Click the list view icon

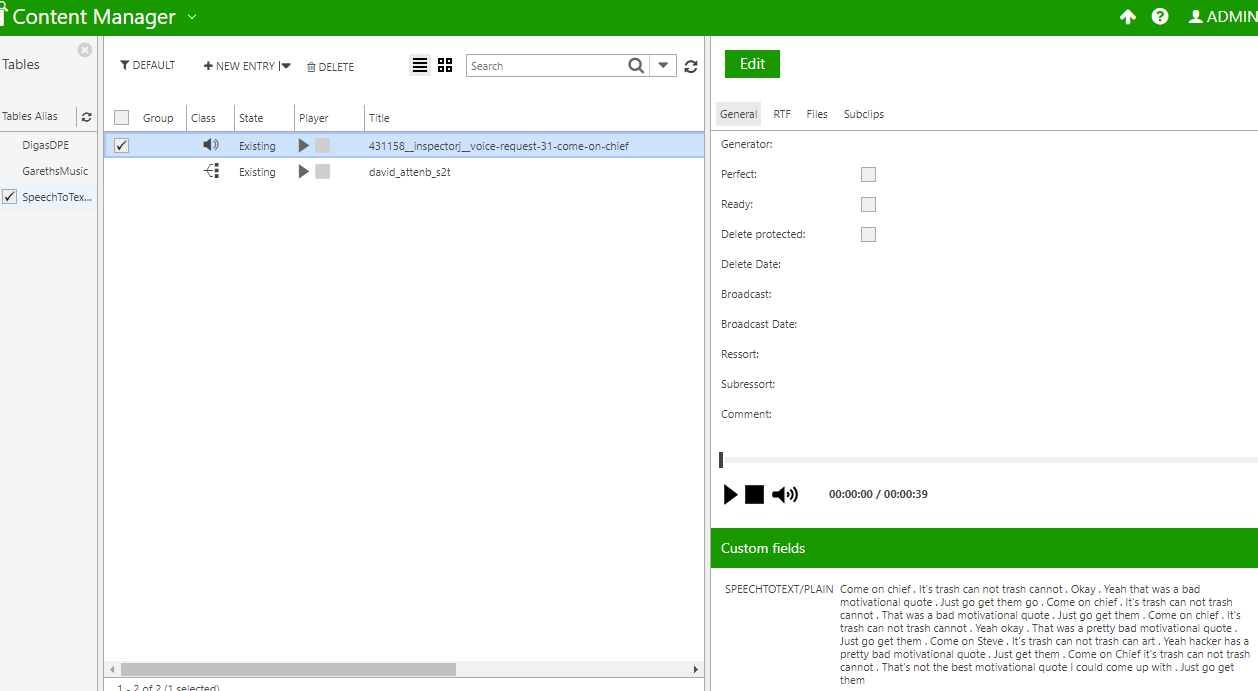point(420,65)
